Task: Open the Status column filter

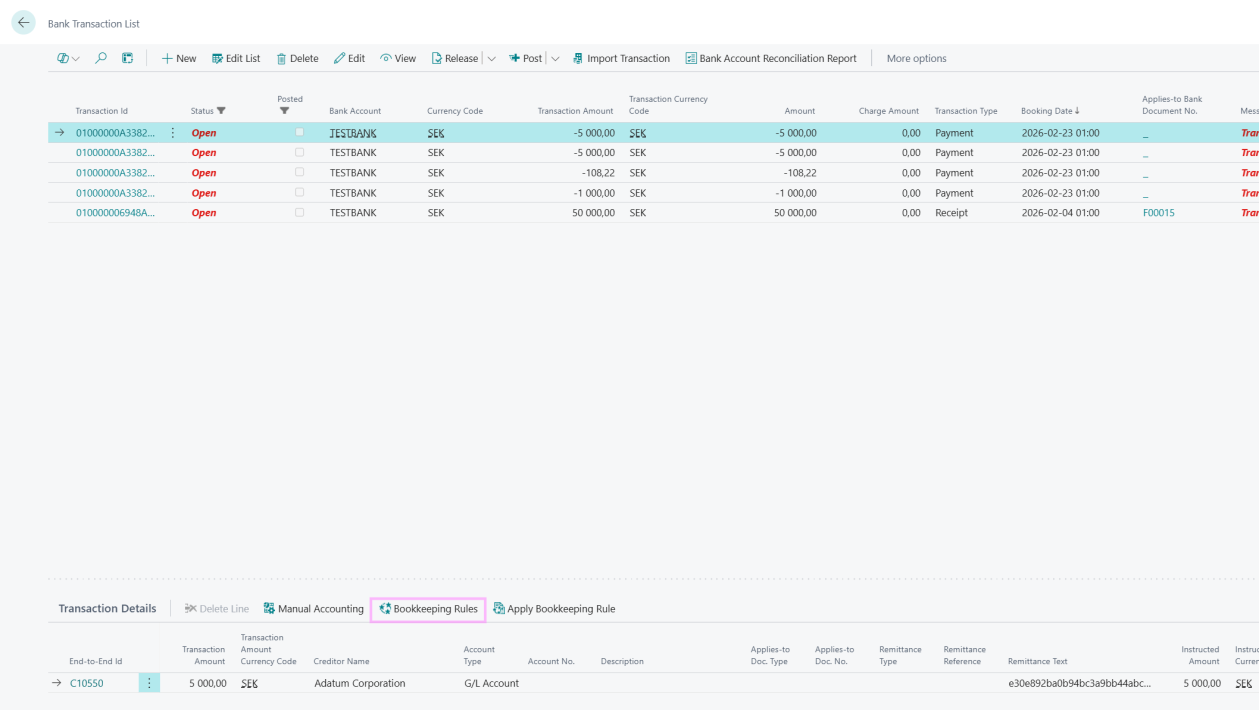Action: (x=221, y=111)
